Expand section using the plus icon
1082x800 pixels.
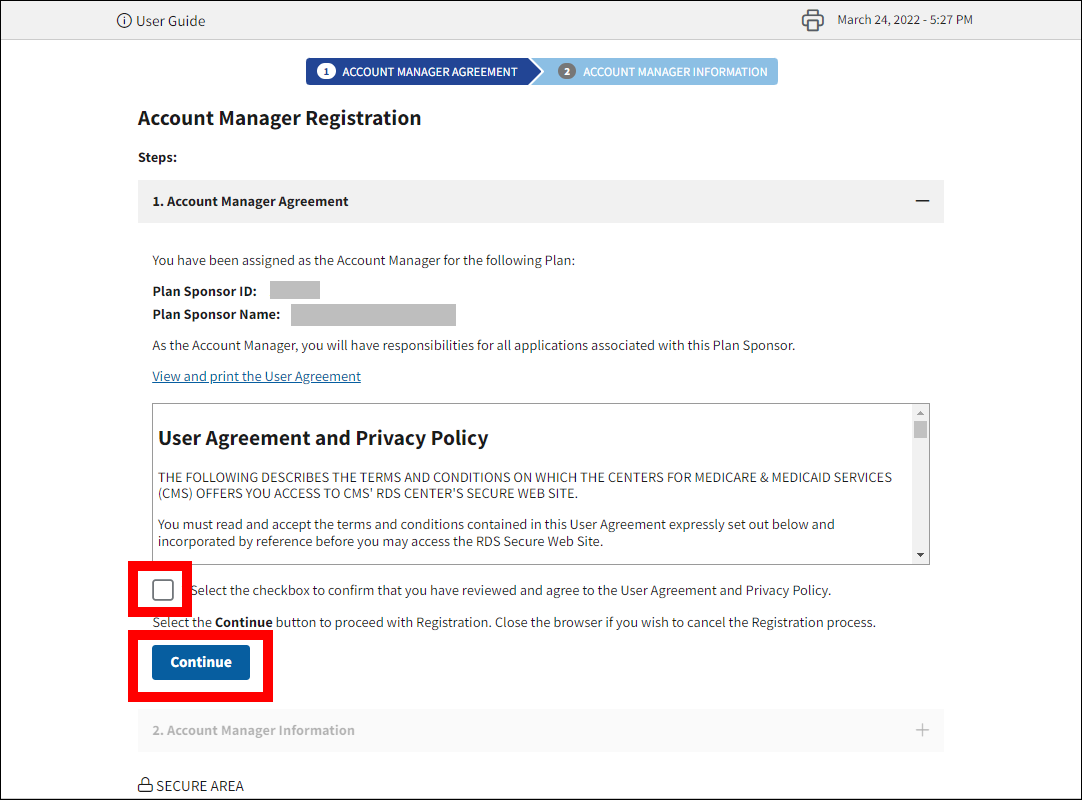pos(922,730)
